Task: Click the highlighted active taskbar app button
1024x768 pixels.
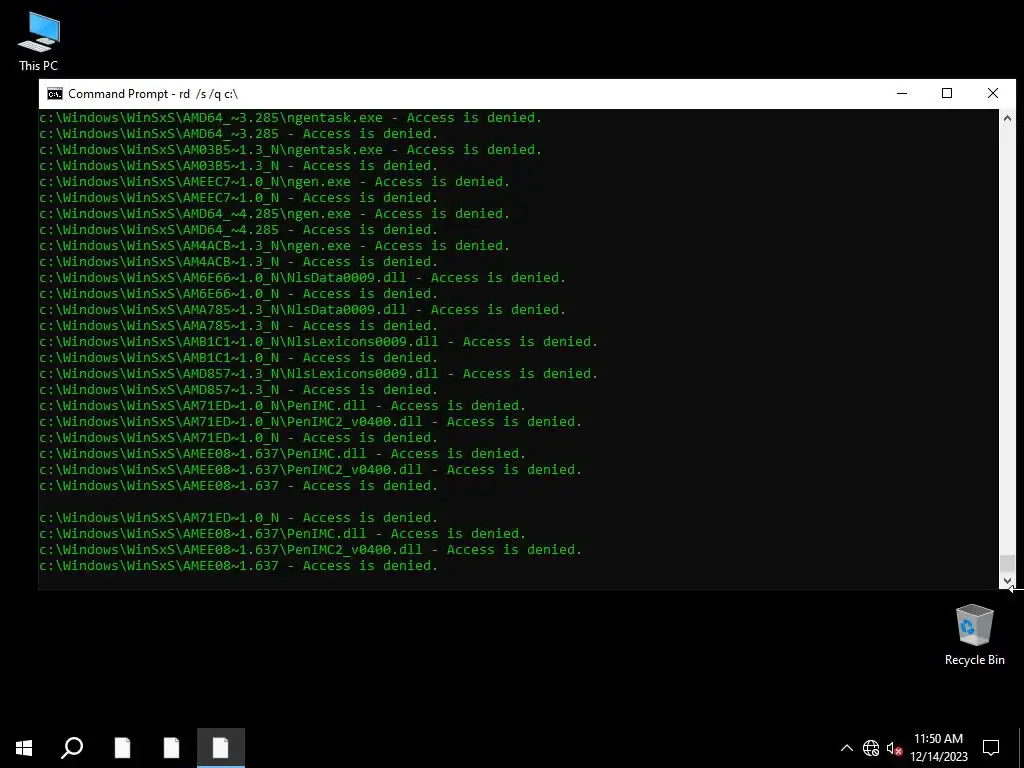Action: pos(221,748)
